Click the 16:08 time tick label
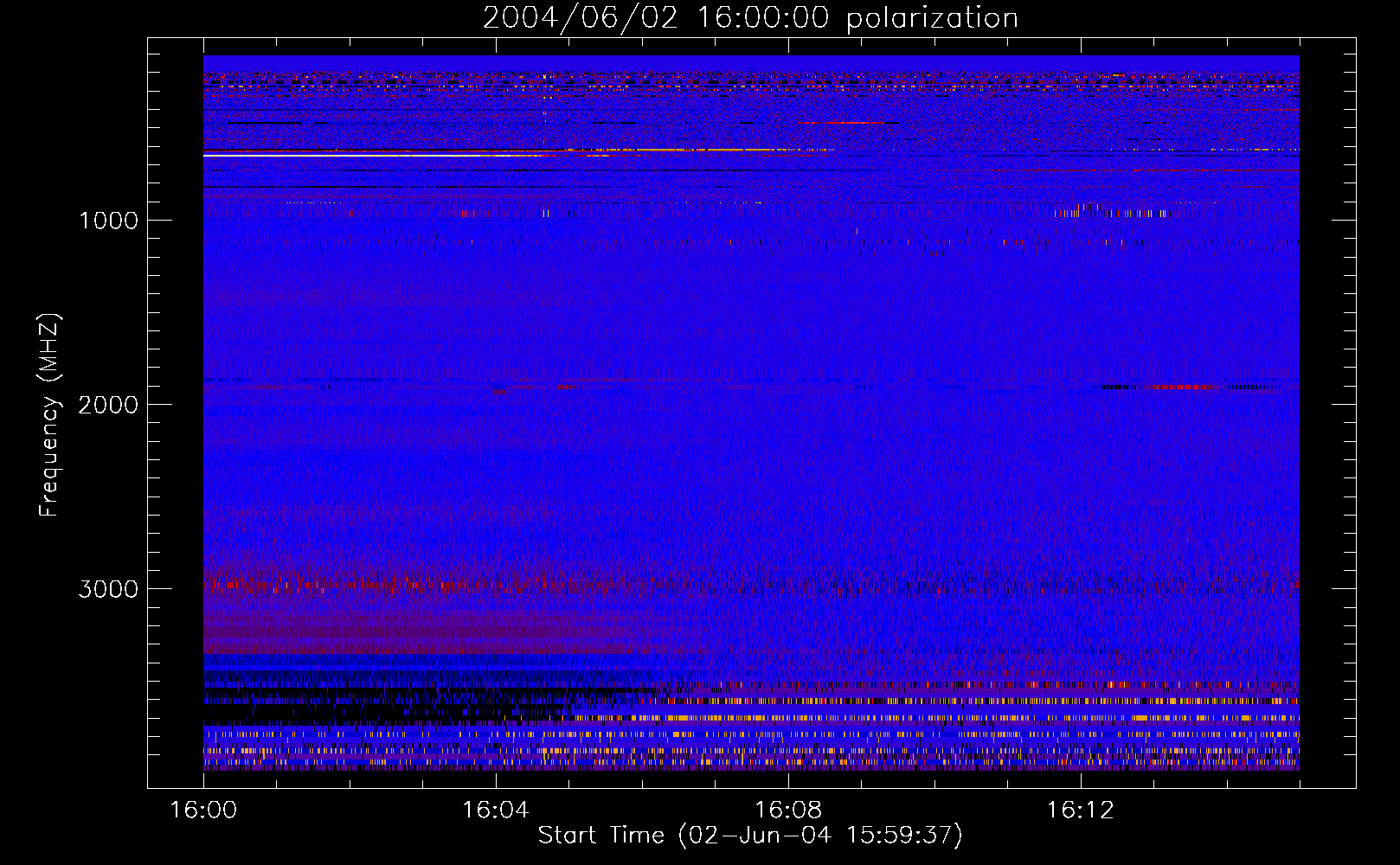 pyautogui.click(x=787, y=811)
